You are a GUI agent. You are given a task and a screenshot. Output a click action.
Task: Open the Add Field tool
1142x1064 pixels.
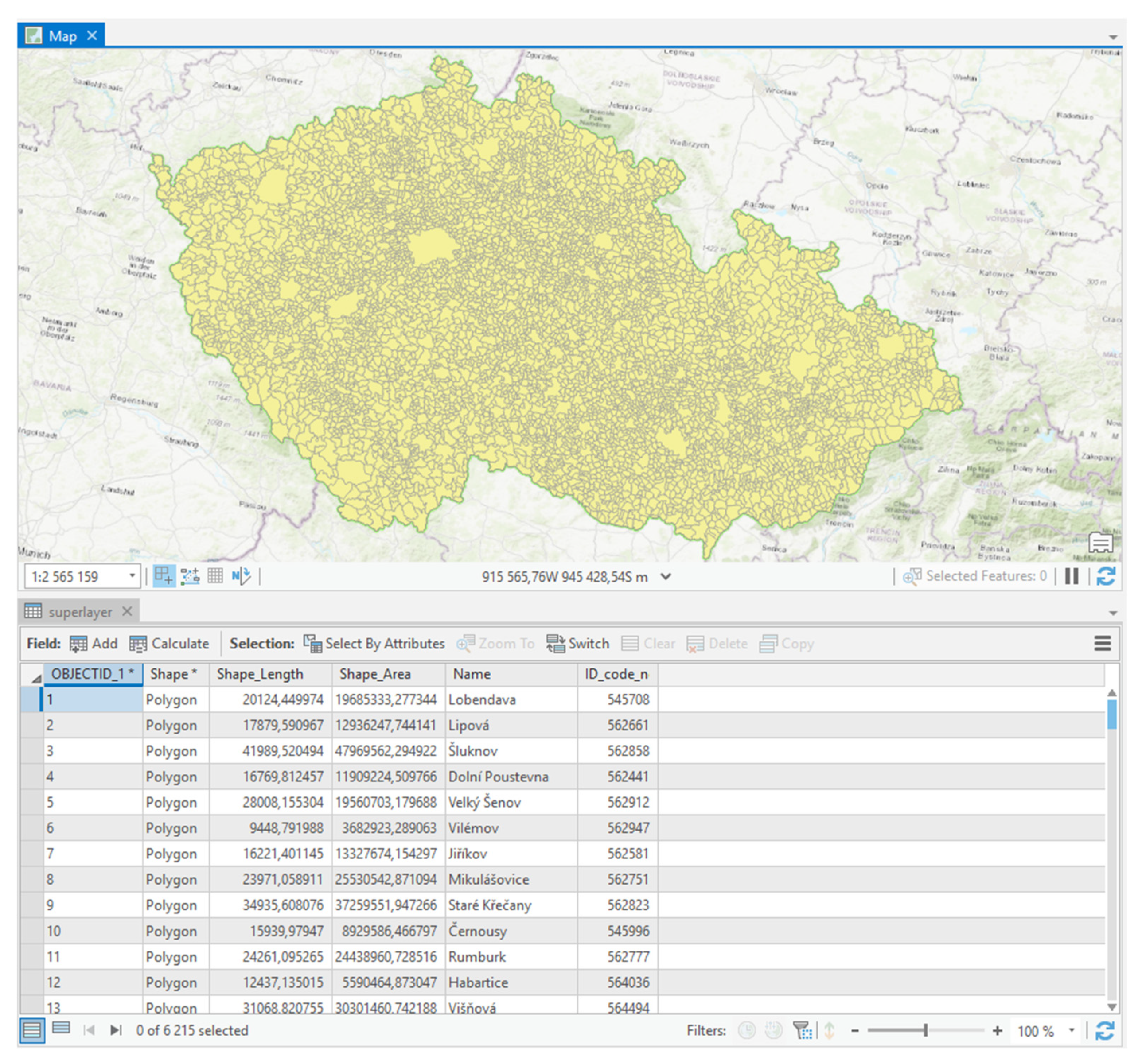point(95,644)
